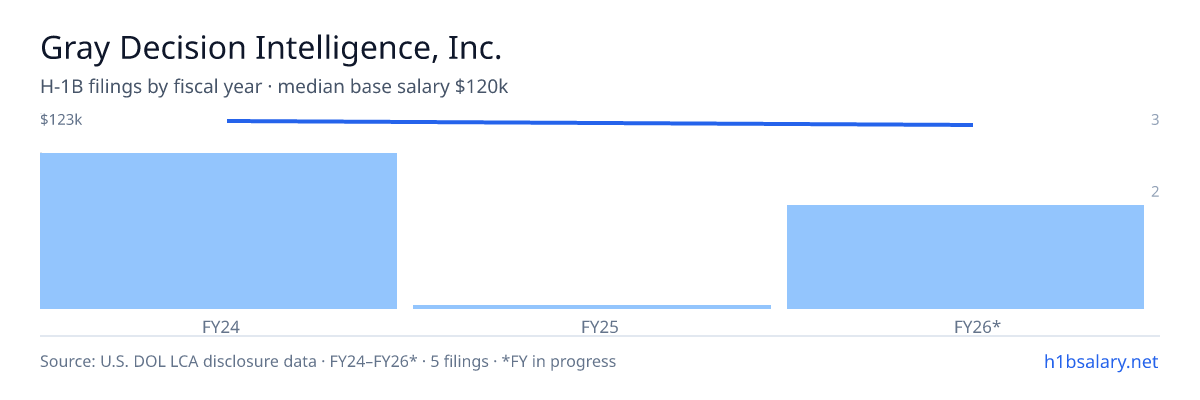Click the right axis value 3
Image resolution: width=1200 pixels, height=400 pixels.
[x=1155, y=120]
